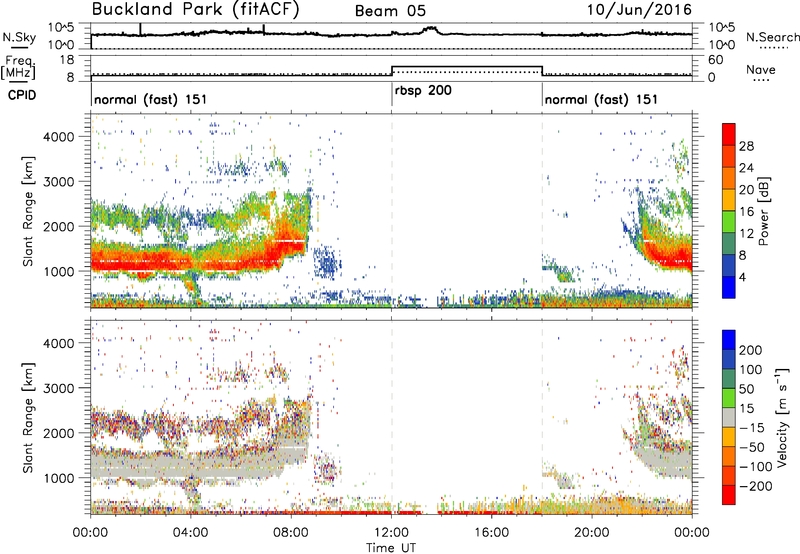800x554 pixels.
Task: Click the 08:00 time tick label
Action: coord(291,533)
